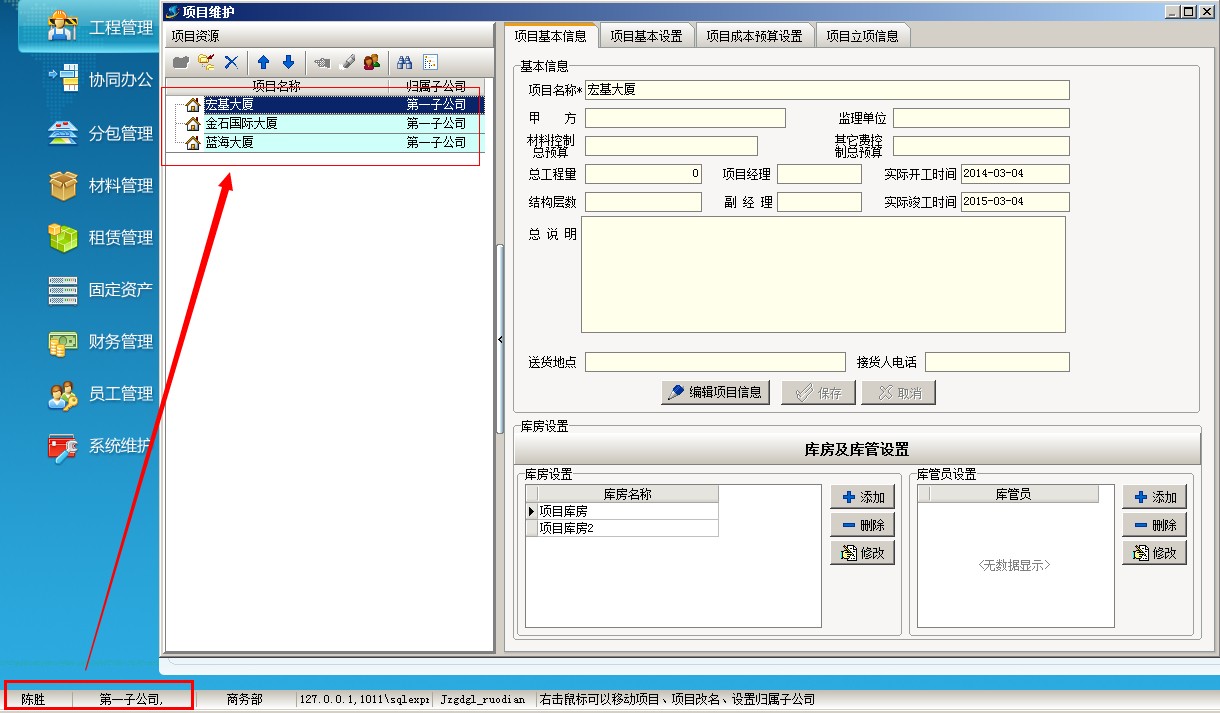The image size is (1220, 713).
Task: Select the 项目库房2 row in warehouse list
Action: pyautogui.click(x=620, y=528)
